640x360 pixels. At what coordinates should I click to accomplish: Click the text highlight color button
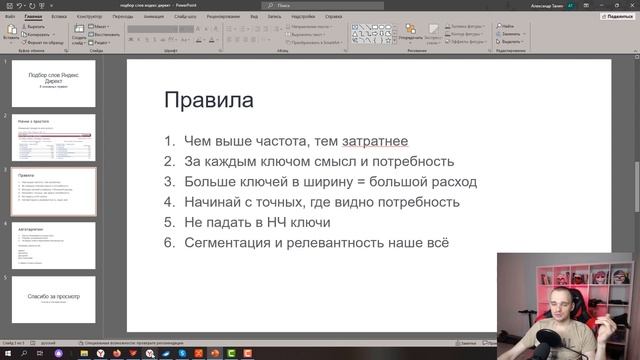(x=199, y=40)
